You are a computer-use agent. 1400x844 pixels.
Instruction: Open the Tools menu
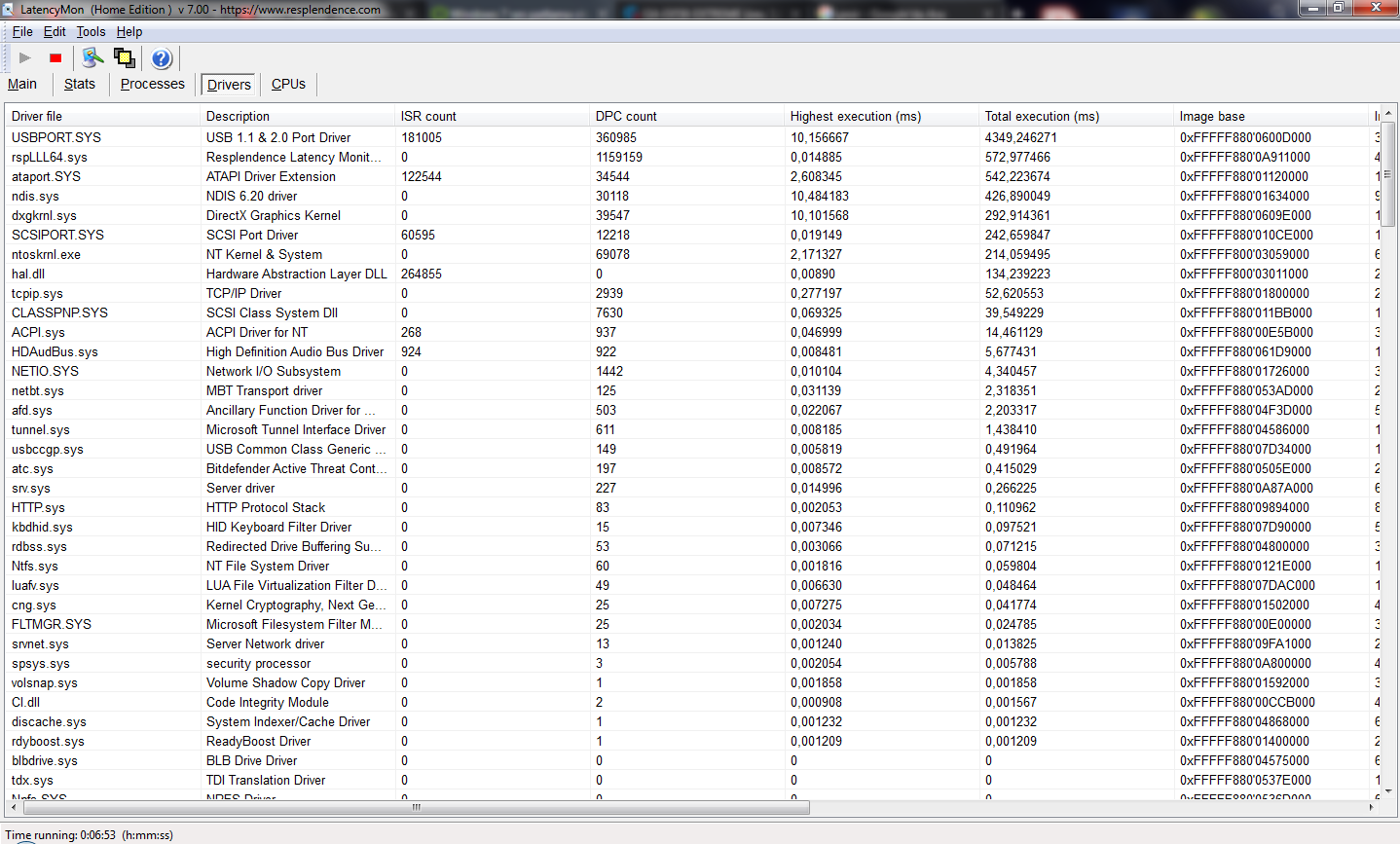tap(92, 32)
